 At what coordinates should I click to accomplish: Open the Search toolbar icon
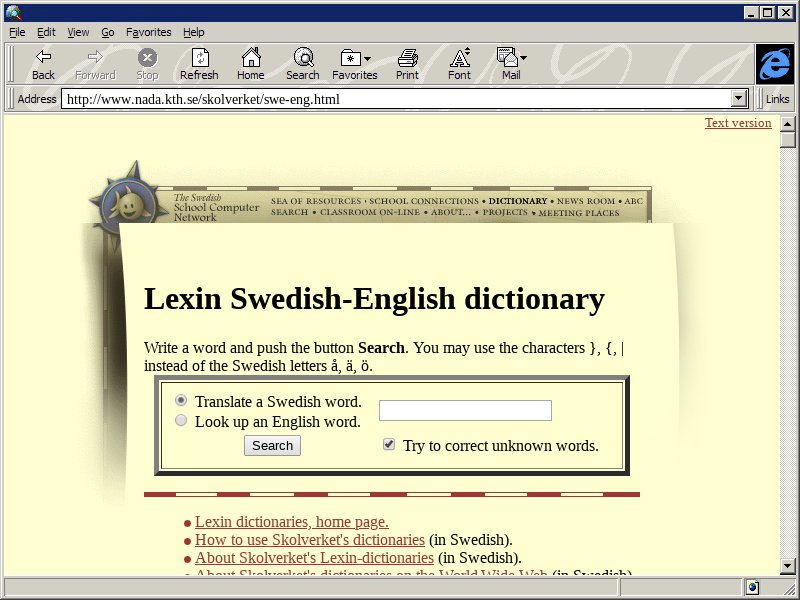pyautogui.click(x=302, y=58)
